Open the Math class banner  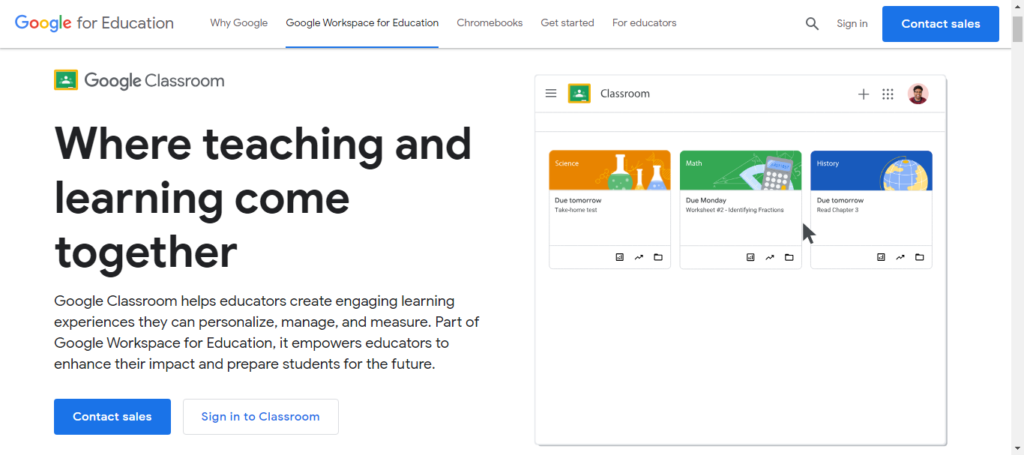pyautogui.click(x=741, y=170)
